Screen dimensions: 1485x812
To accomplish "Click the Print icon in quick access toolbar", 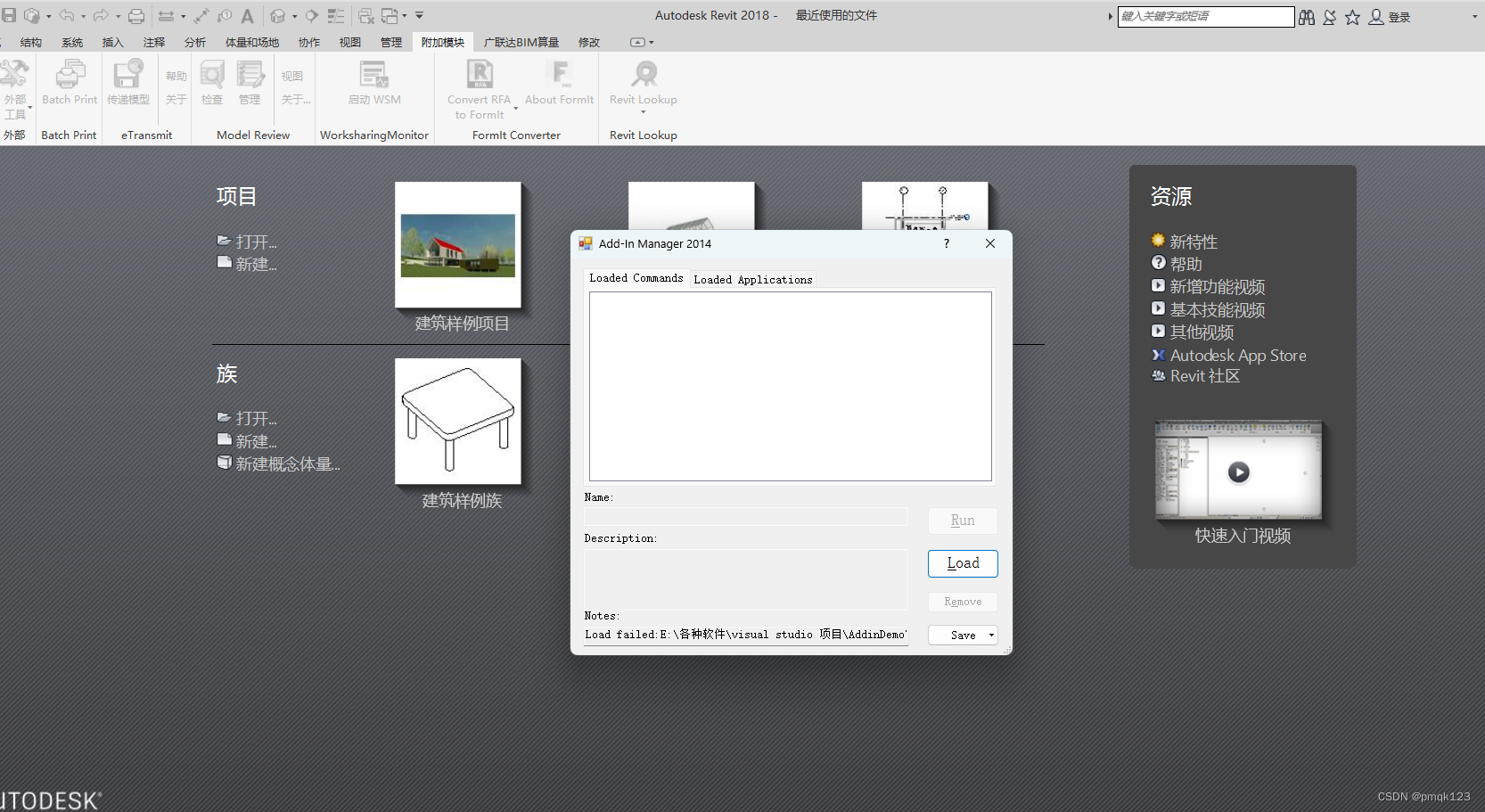I will pyautogui.click(x=136, y=15).
